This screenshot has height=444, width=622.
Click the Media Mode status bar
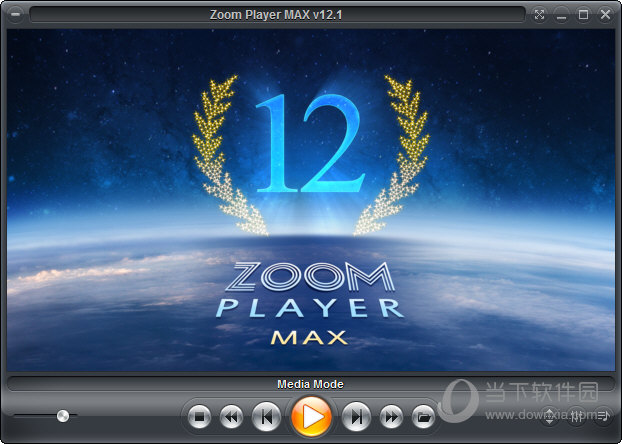311,384
